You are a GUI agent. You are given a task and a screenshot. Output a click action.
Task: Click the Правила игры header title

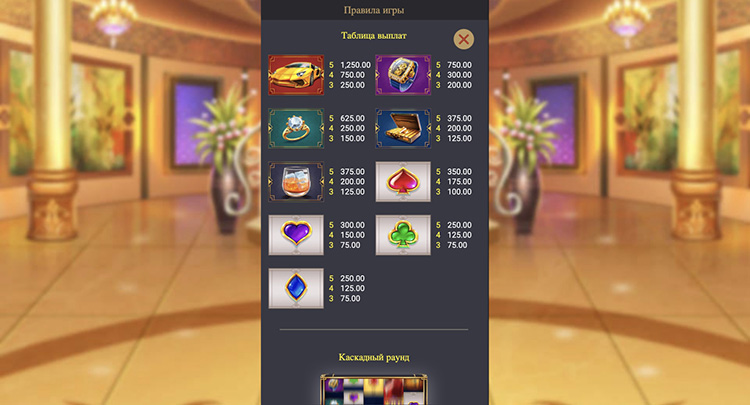coord(374,10)
